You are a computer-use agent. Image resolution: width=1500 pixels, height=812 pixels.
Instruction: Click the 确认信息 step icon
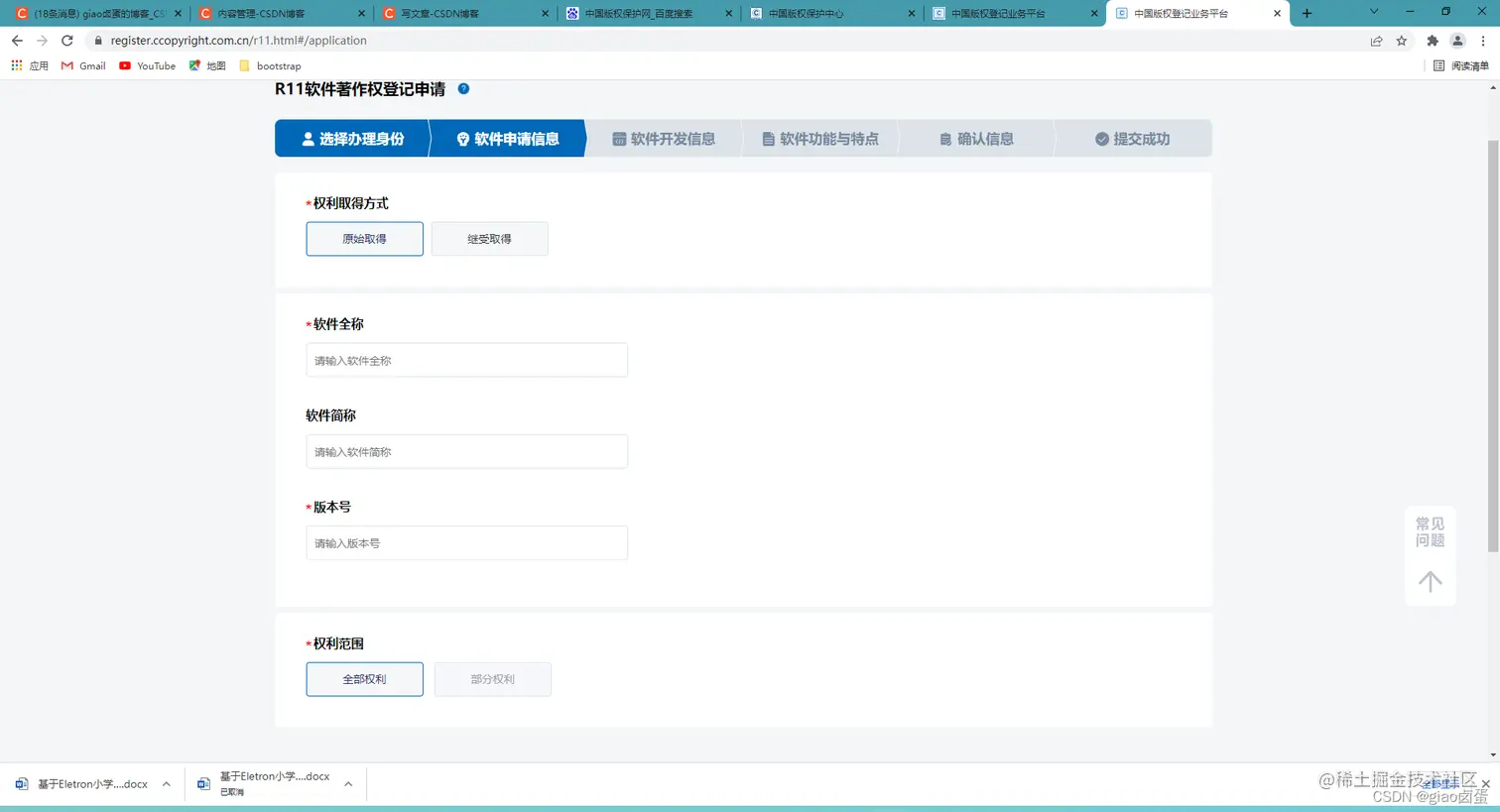(x=945, y=139)
